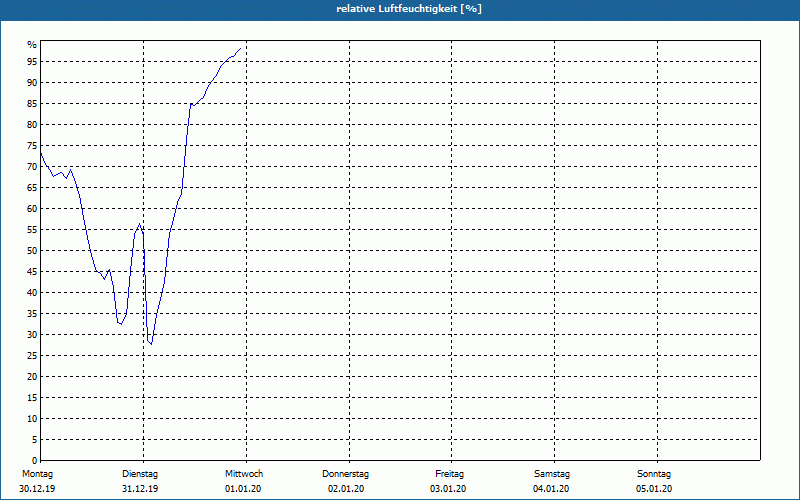This screenshot has height=500, width=800.
Task: Click the y-axis value 25
Action: point(32,356)
